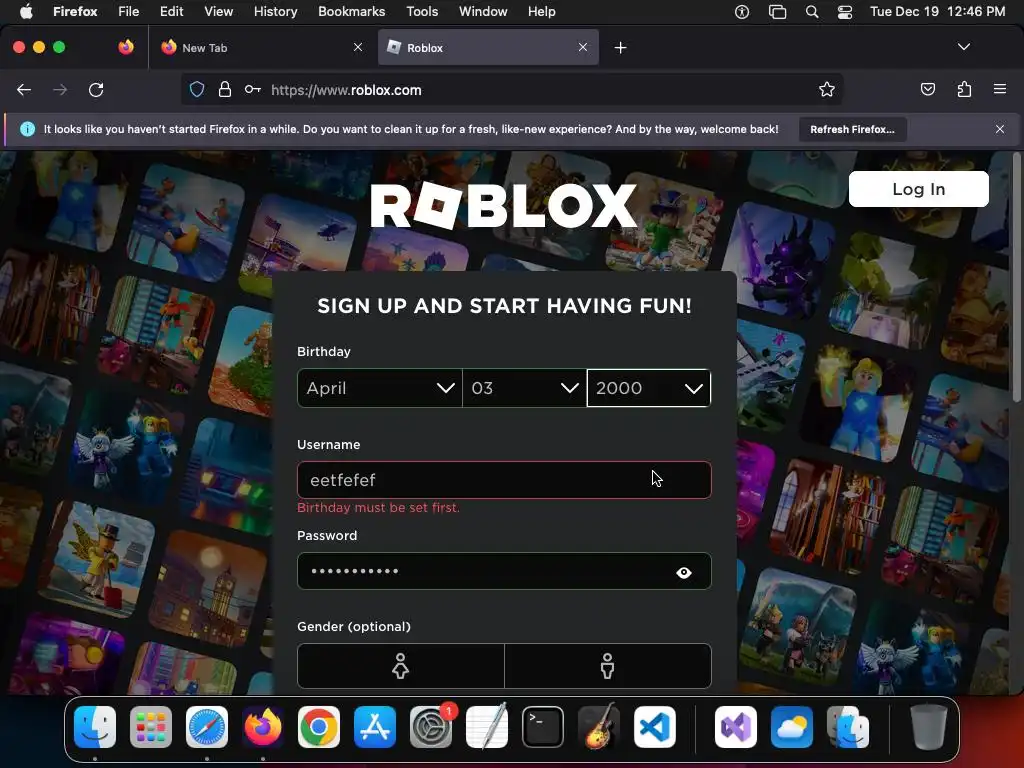Image resolution: width=1024 pixels, height=768 pixels.
Task: Open GarageBand from the Dock
Action: (x=599, y=726)
